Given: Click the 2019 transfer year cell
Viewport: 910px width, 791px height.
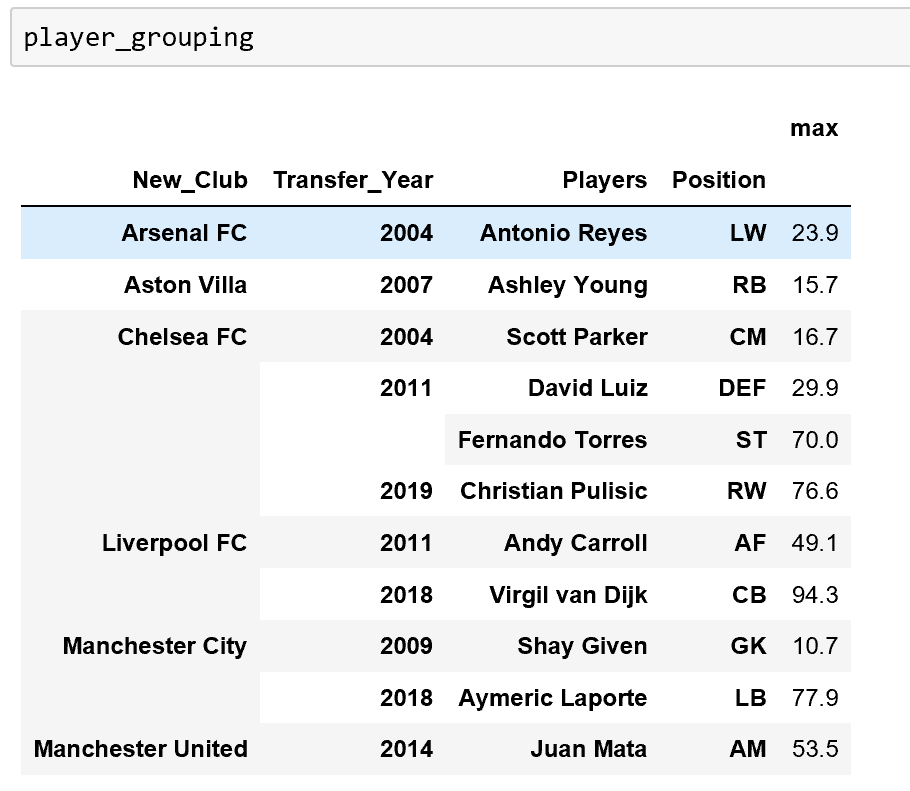Looking at the screenshot, I should pyautogui.click(x=406, y=492).
